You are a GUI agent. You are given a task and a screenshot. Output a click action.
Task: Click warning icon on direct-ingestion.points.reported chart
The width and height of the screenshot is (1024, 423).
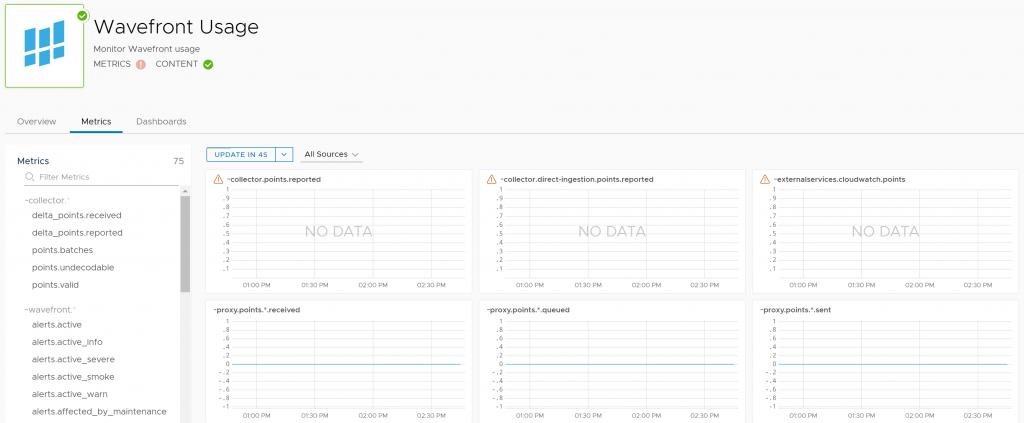coord(491,179)
